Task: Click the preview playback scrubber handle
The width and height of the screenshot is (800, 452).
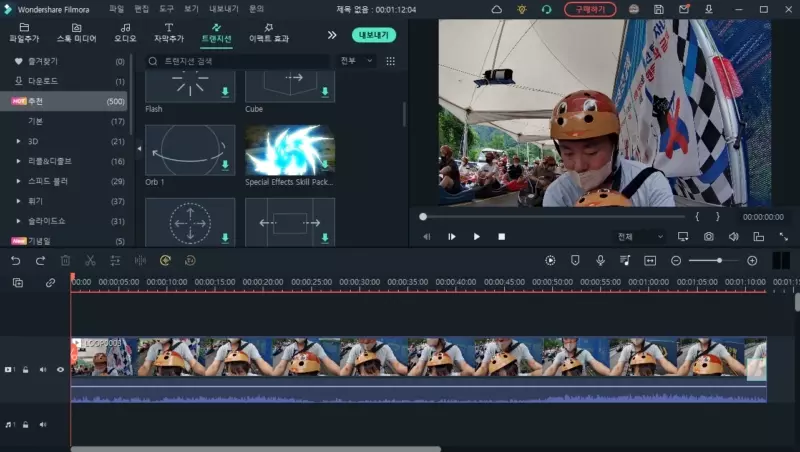Action: click(x=423, y=217)
